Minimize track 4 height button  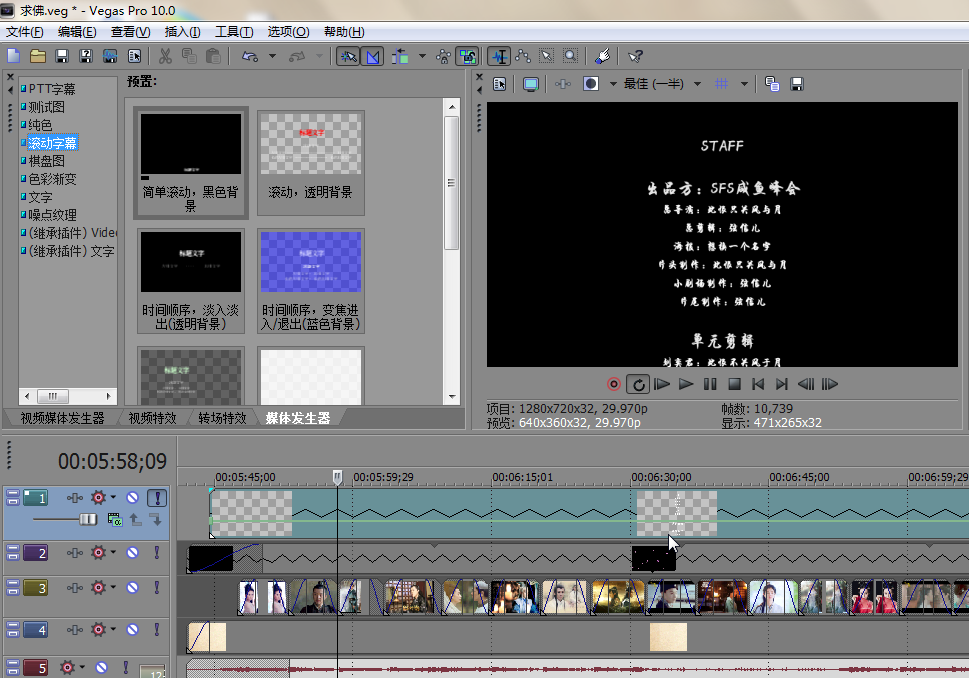click(12, 626)
